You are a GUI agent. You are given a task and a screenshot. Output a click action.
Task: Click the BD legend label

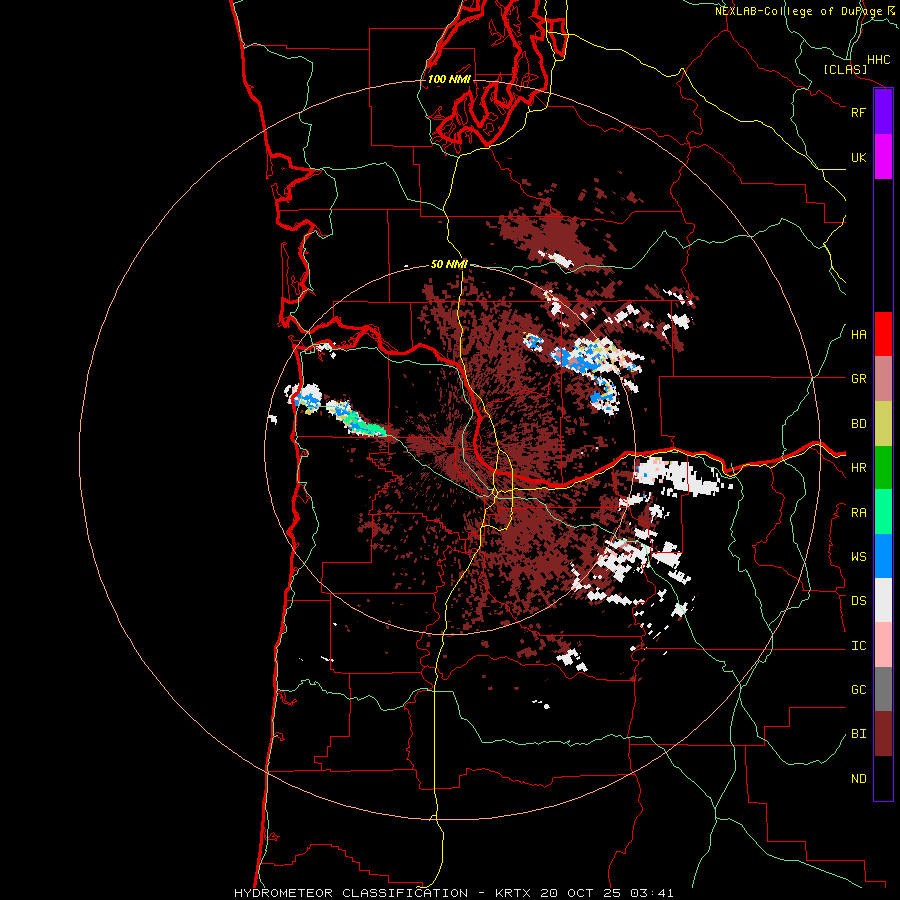[858, 424]
